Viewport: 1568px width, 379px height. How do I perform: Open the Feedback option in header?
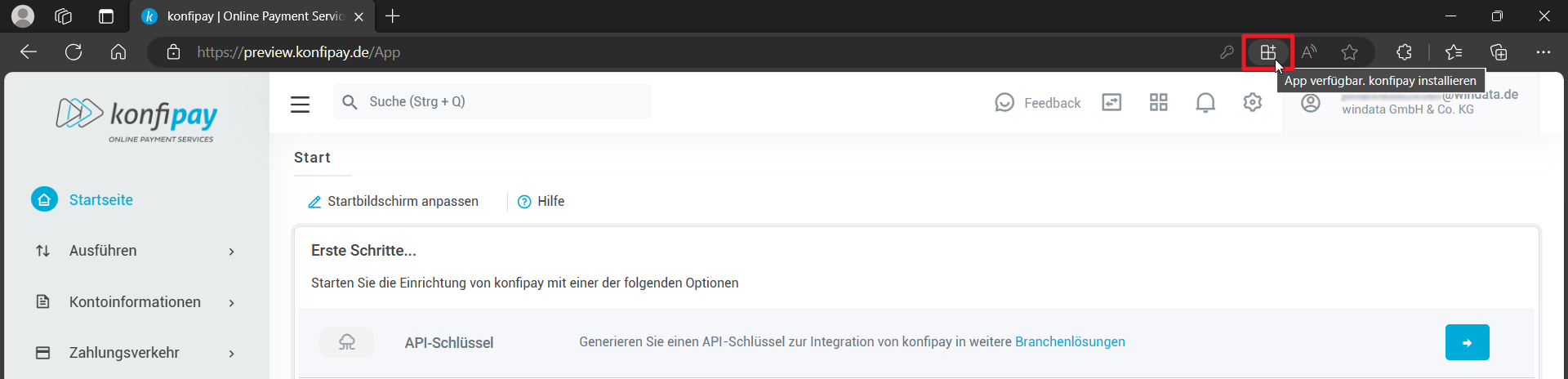pyautogui.click(x=1038, y=103)
